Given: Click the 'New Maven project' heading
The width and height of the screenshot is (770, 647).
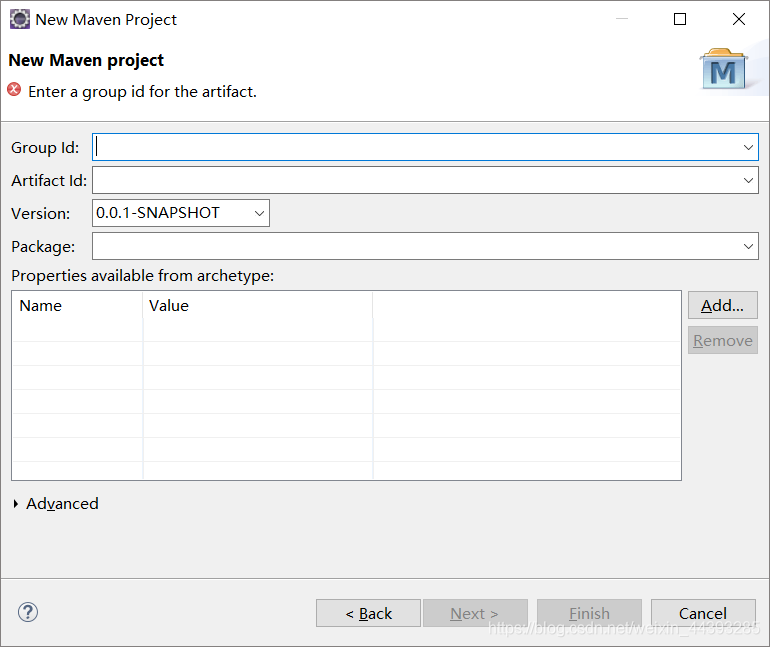Looking at the screenshot, I should click(86, 60).
